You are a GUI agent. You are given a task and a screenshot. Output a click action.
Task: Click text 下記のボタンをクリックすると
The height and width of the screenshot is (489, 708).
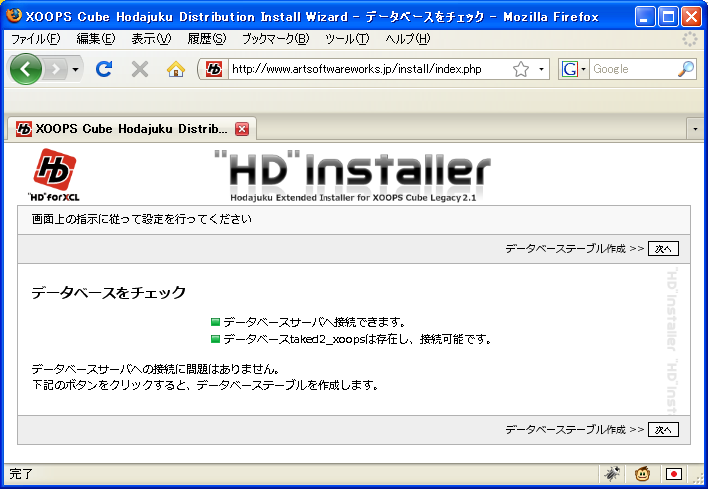coord(111,385)
